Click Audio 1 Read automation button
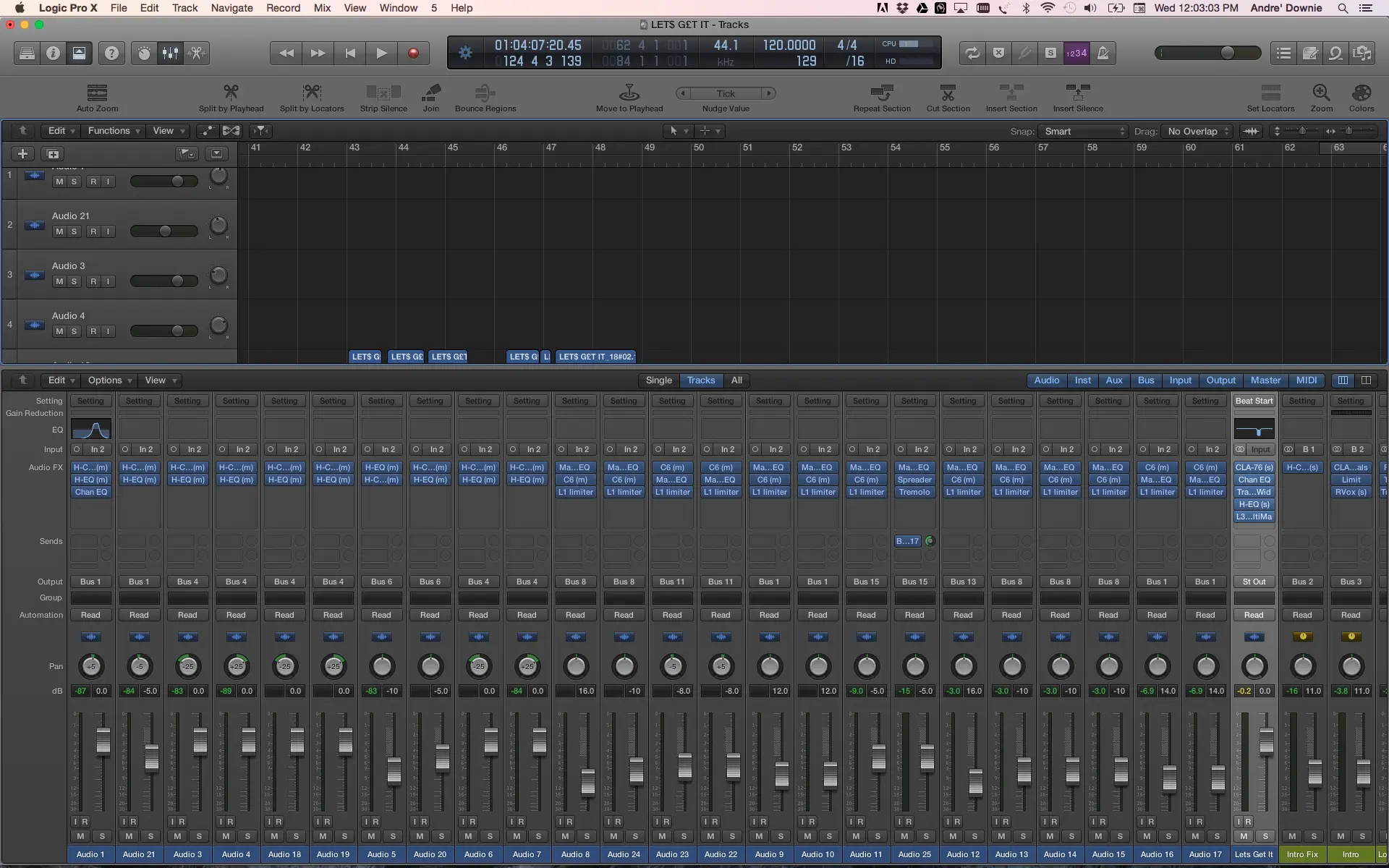 pos(90,615)
